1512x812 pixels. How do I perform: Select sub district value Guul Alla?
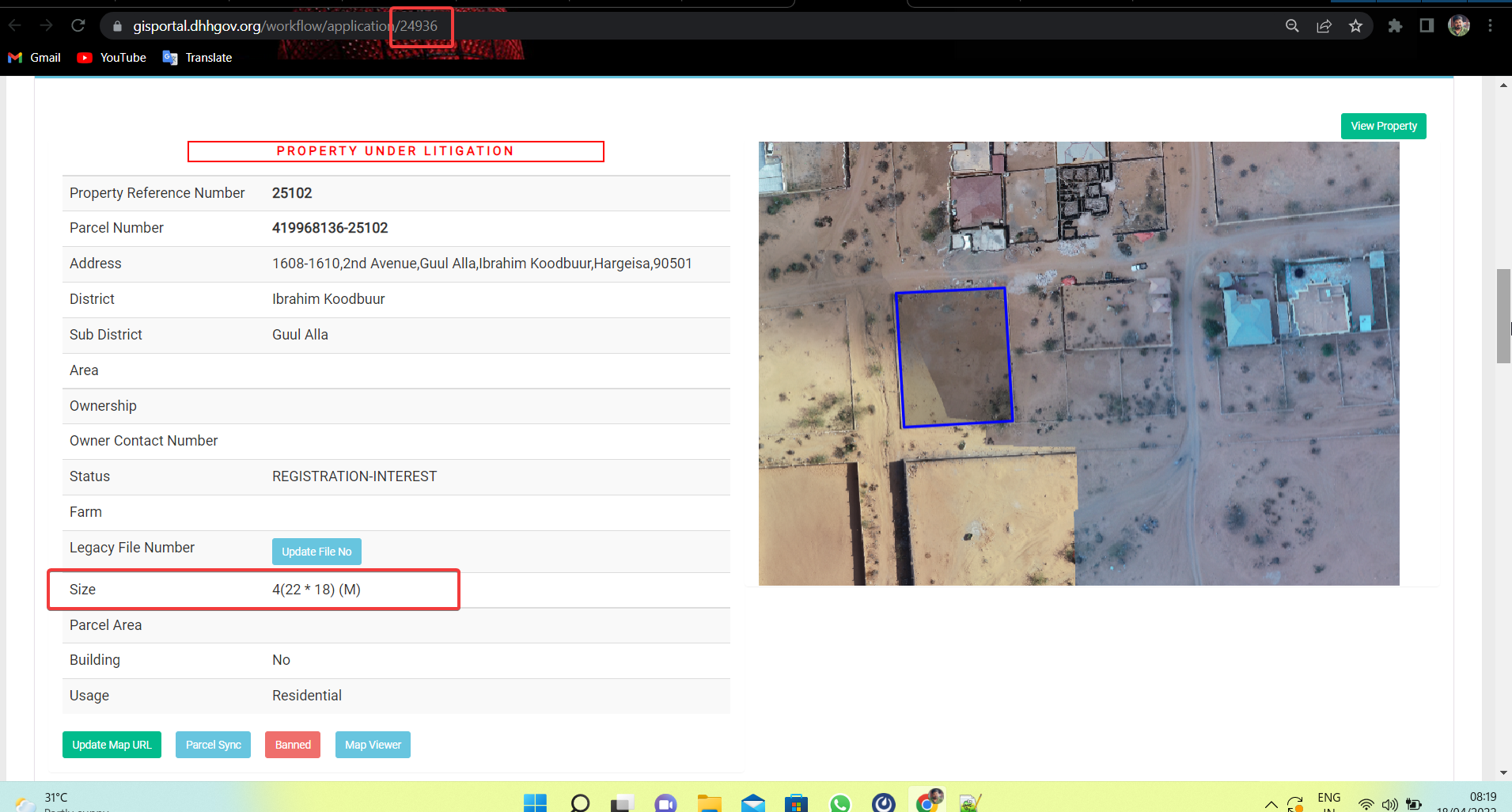coord(300,335)
